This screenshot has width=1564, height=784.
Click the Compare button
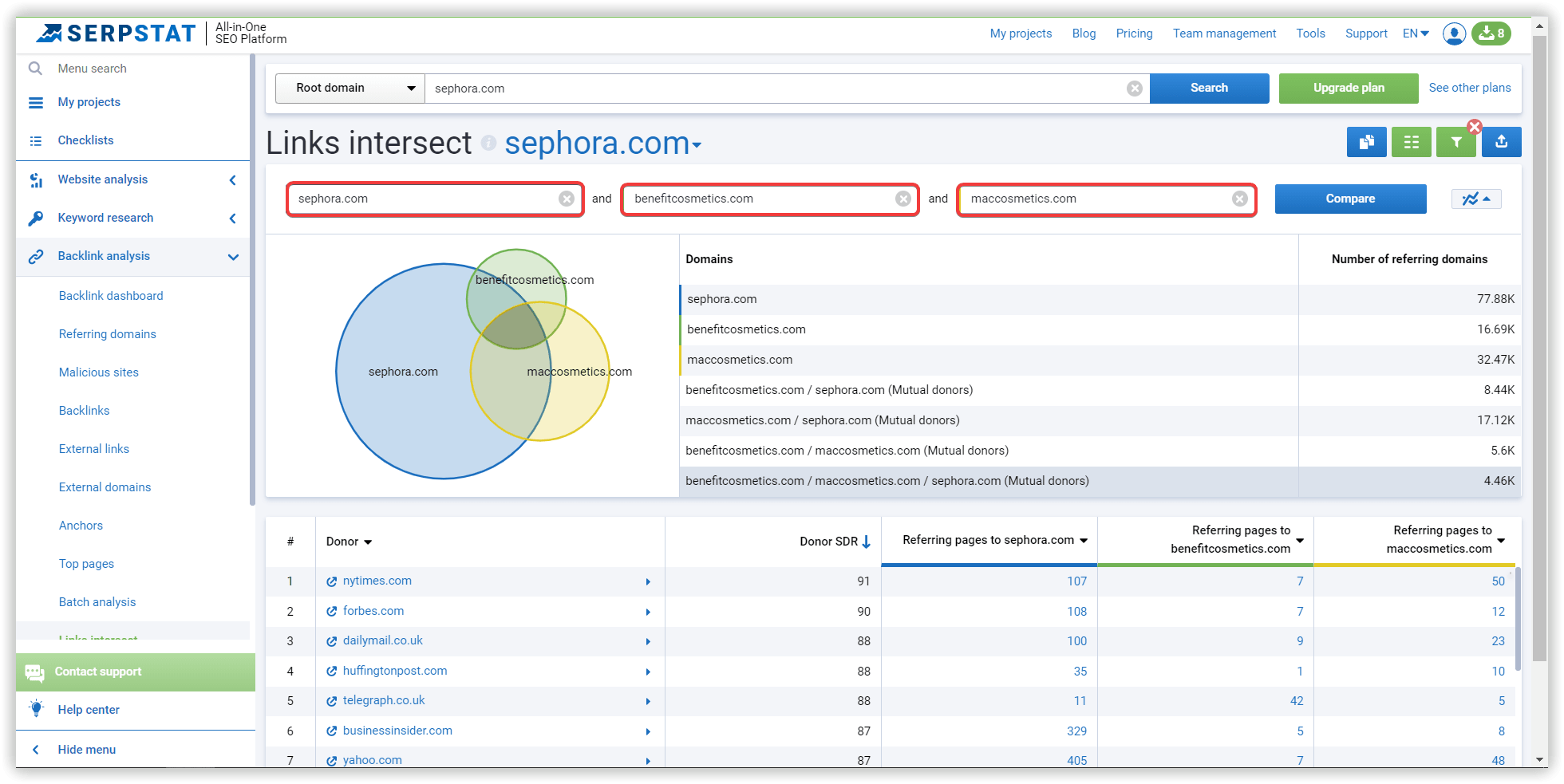click(x=1350, y=199)
